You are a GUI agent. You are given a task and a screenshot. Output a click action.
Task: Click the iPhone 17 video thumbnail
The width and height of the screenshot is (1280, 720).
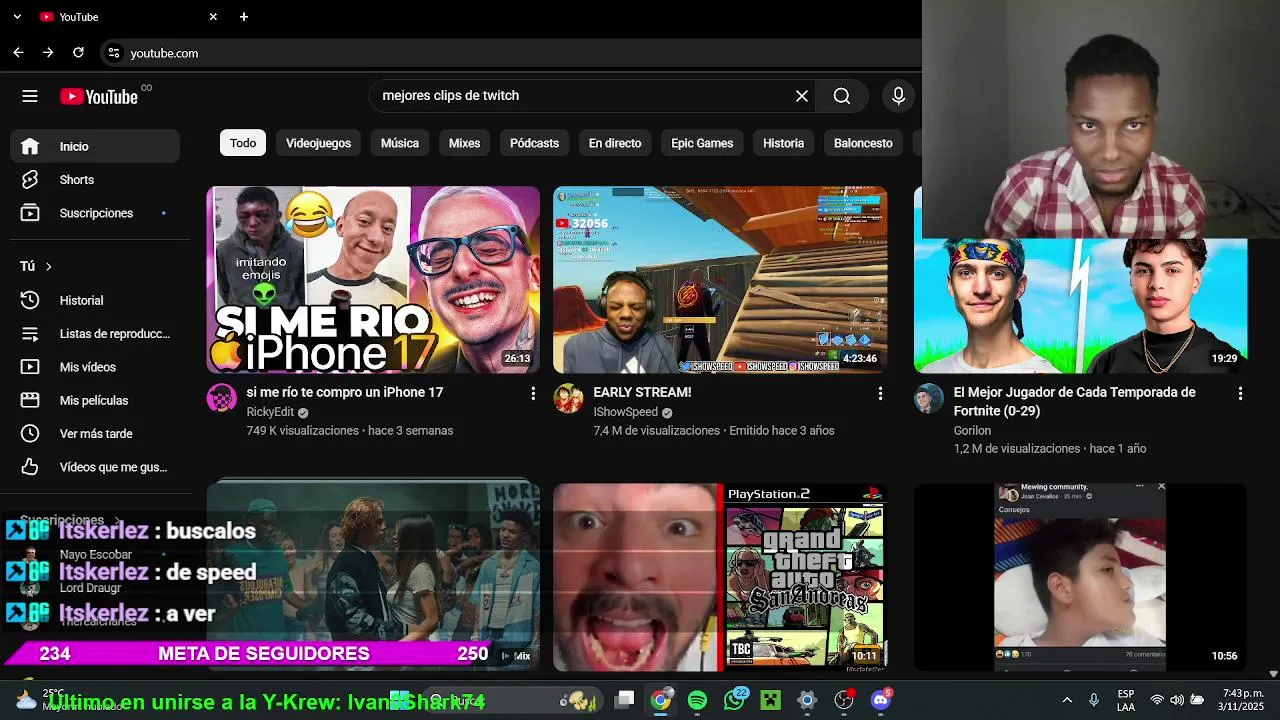click(x=373, y=279)
